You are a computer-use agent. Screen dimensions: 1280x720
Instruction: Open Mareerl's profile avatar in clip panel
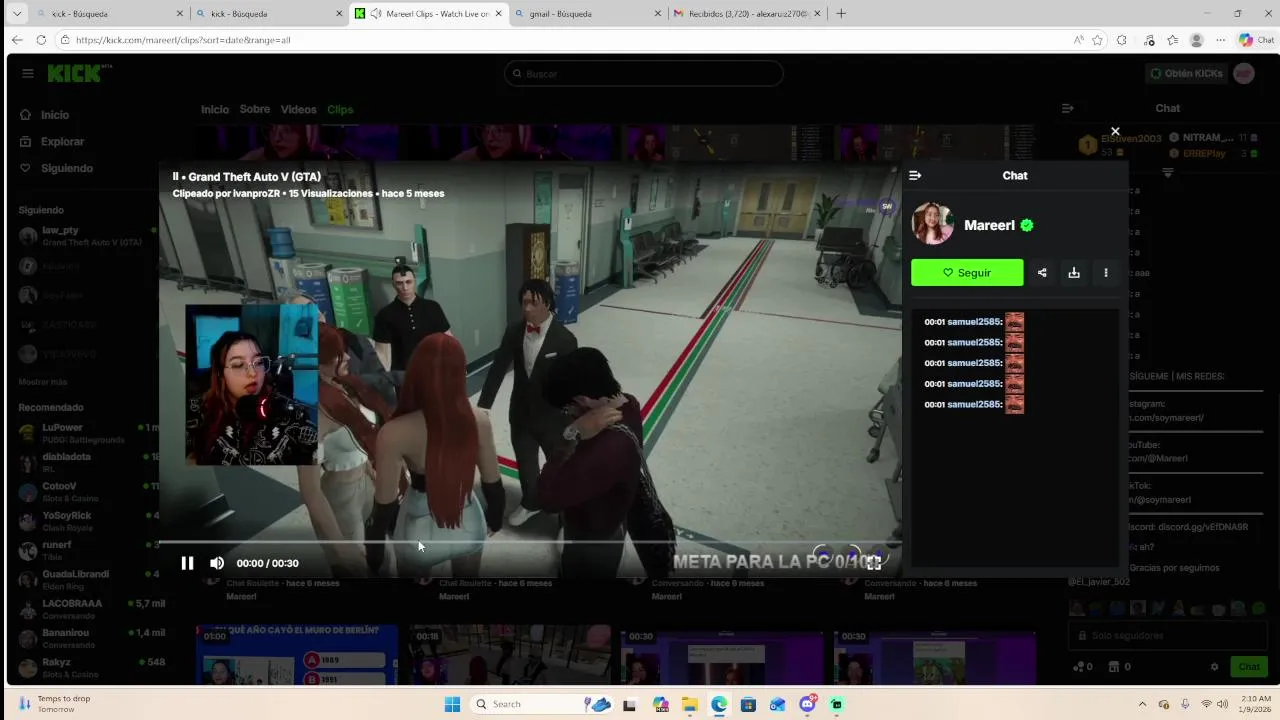tap(933, 224)
